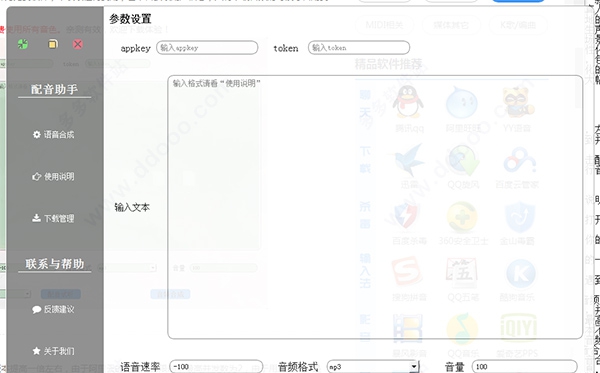Viewport: 600px width, 373px height.
Task: Click the 配音助手 sidebar title
Action: [54, 89]
